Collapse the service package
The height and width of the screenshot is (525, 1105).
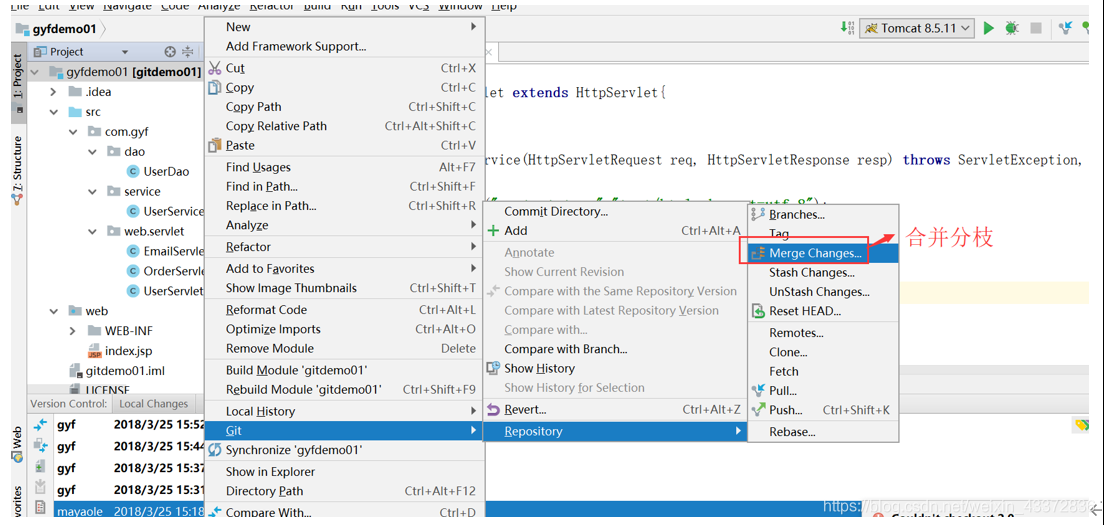coord(93,191)
